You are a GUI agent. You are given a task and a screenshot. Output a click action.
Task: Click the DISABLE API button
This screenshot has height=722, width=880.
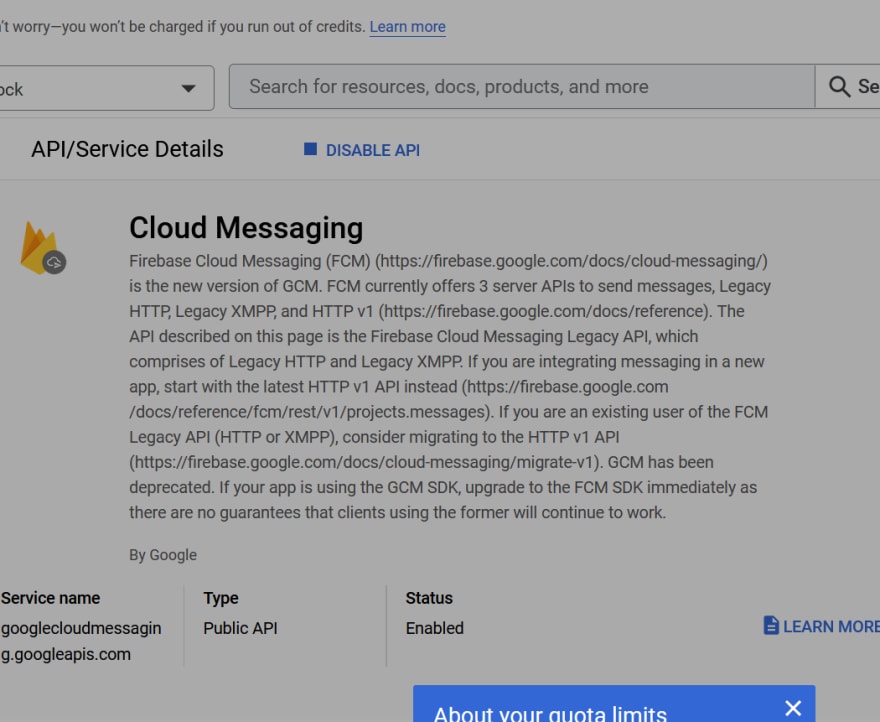361,150
